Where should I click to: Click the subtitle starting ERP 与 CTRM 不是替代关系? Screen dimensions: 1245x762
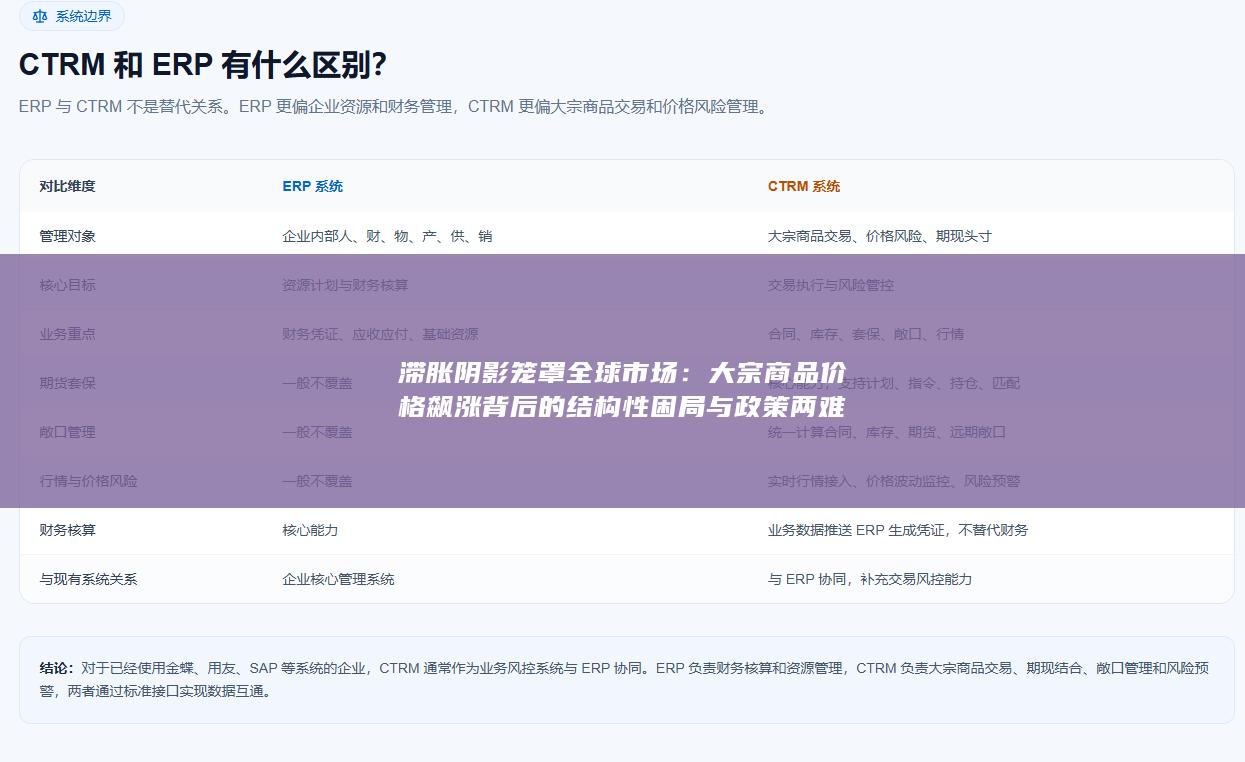tap(396, 107)
